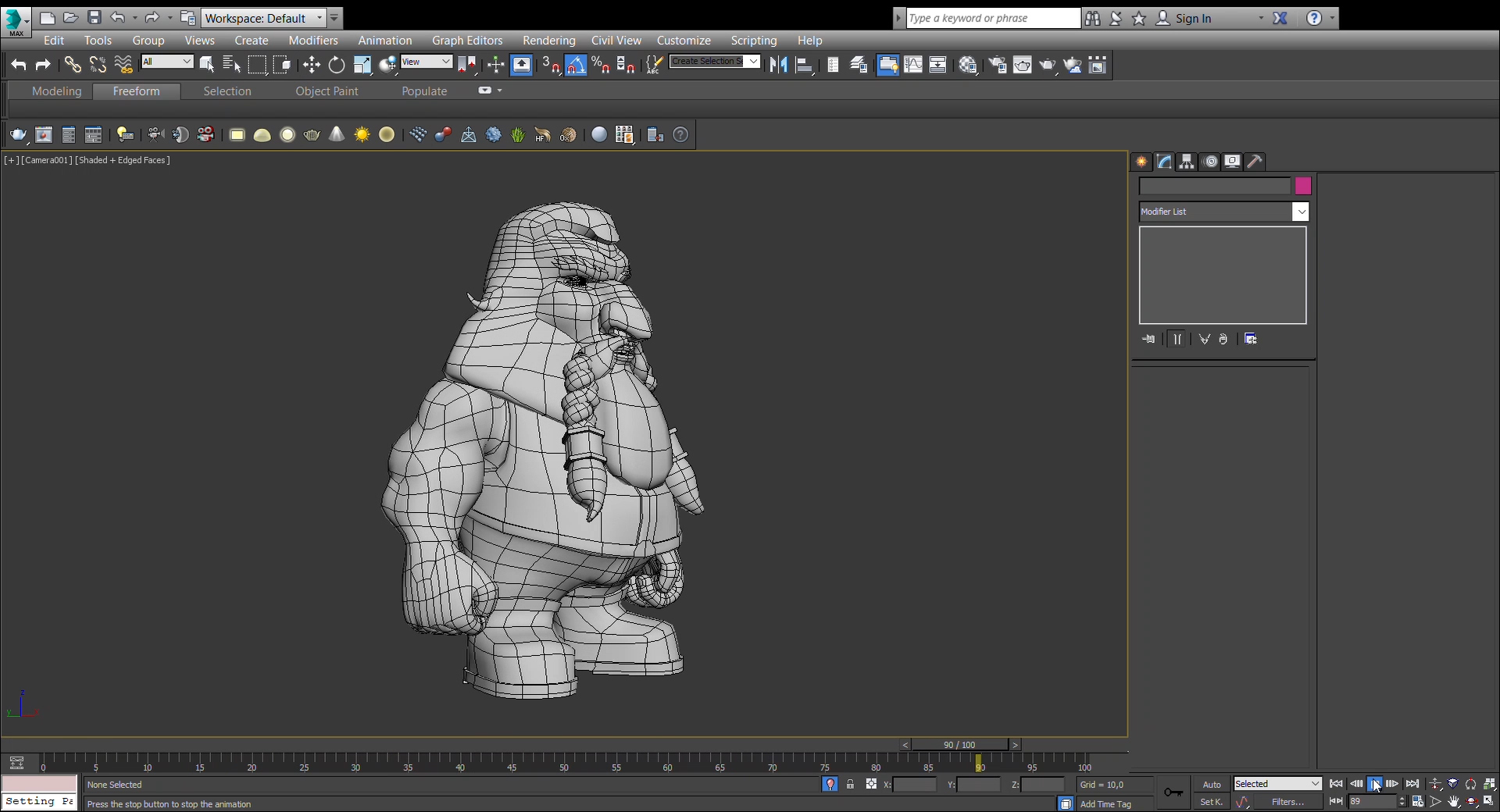Open the Curve Editor from toolbar
The image size is (1500, 812).
[x=912, y=66]
